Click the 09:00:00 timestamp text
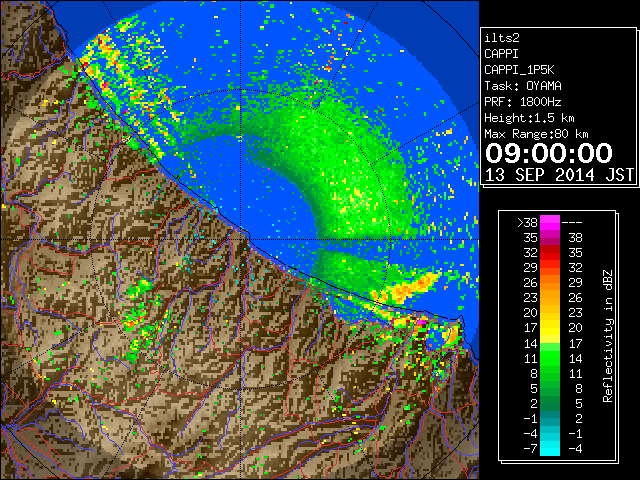 (549, 153)
